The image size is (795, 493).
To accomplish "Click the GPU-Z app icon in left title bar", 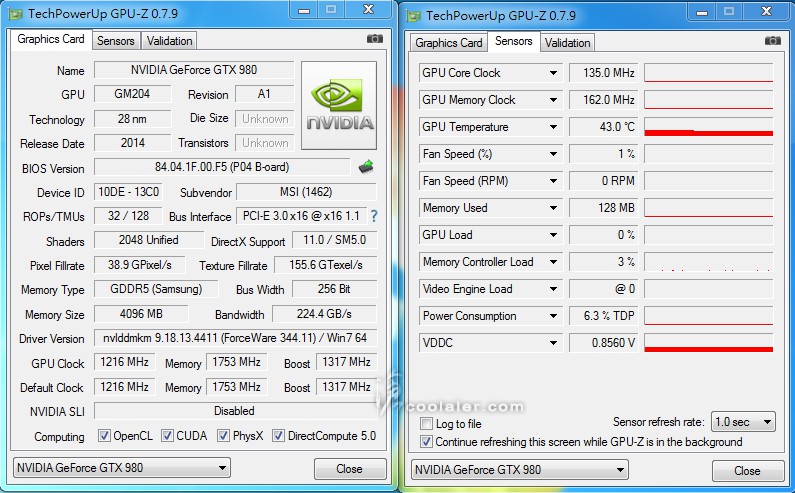I will tap(16, 14).
